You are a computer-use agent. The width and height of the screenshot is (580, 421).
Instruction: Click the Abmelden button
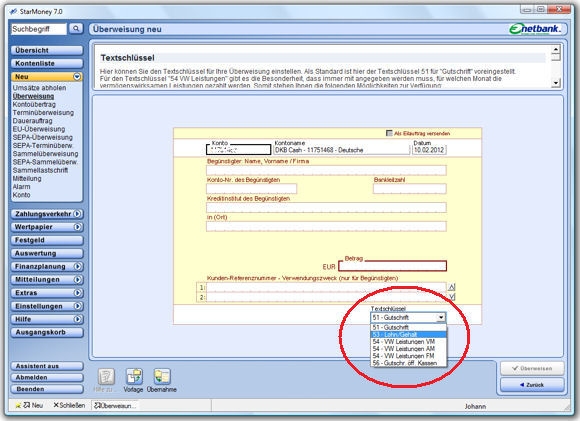(47, 377)
